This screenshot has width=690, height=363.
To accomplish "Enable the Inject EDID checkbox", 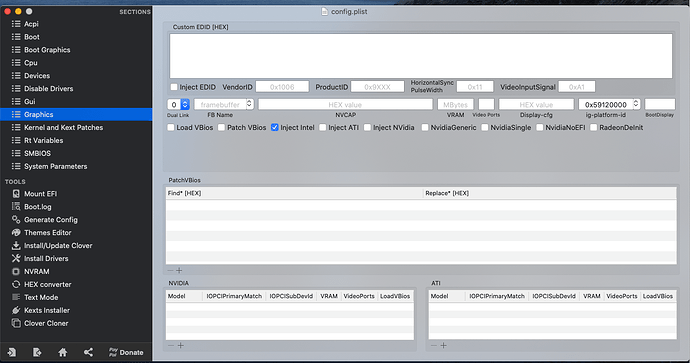I will click(174, 87).
